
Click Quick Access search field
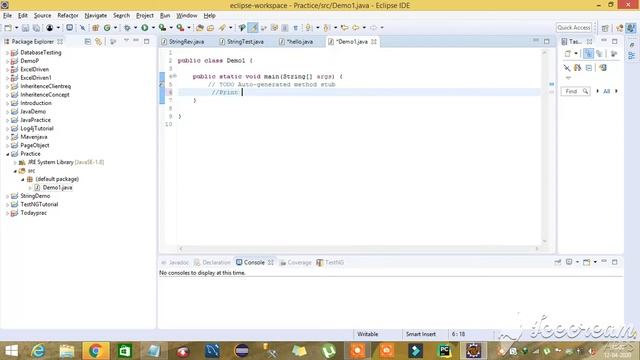[573, 28]
